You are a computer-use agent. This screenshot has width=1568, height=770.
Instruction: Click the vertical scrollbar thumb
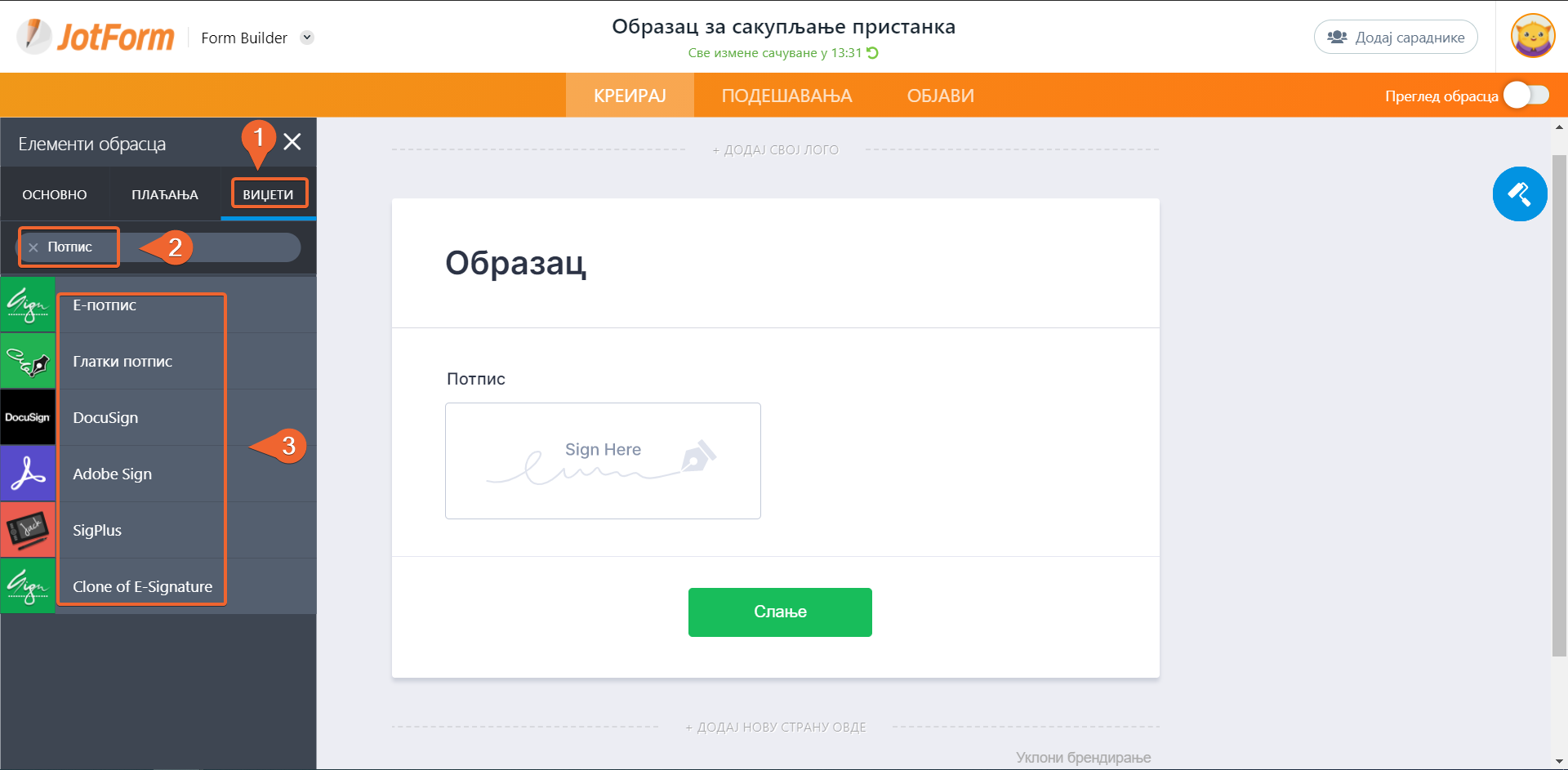(x=1559, y=405)
